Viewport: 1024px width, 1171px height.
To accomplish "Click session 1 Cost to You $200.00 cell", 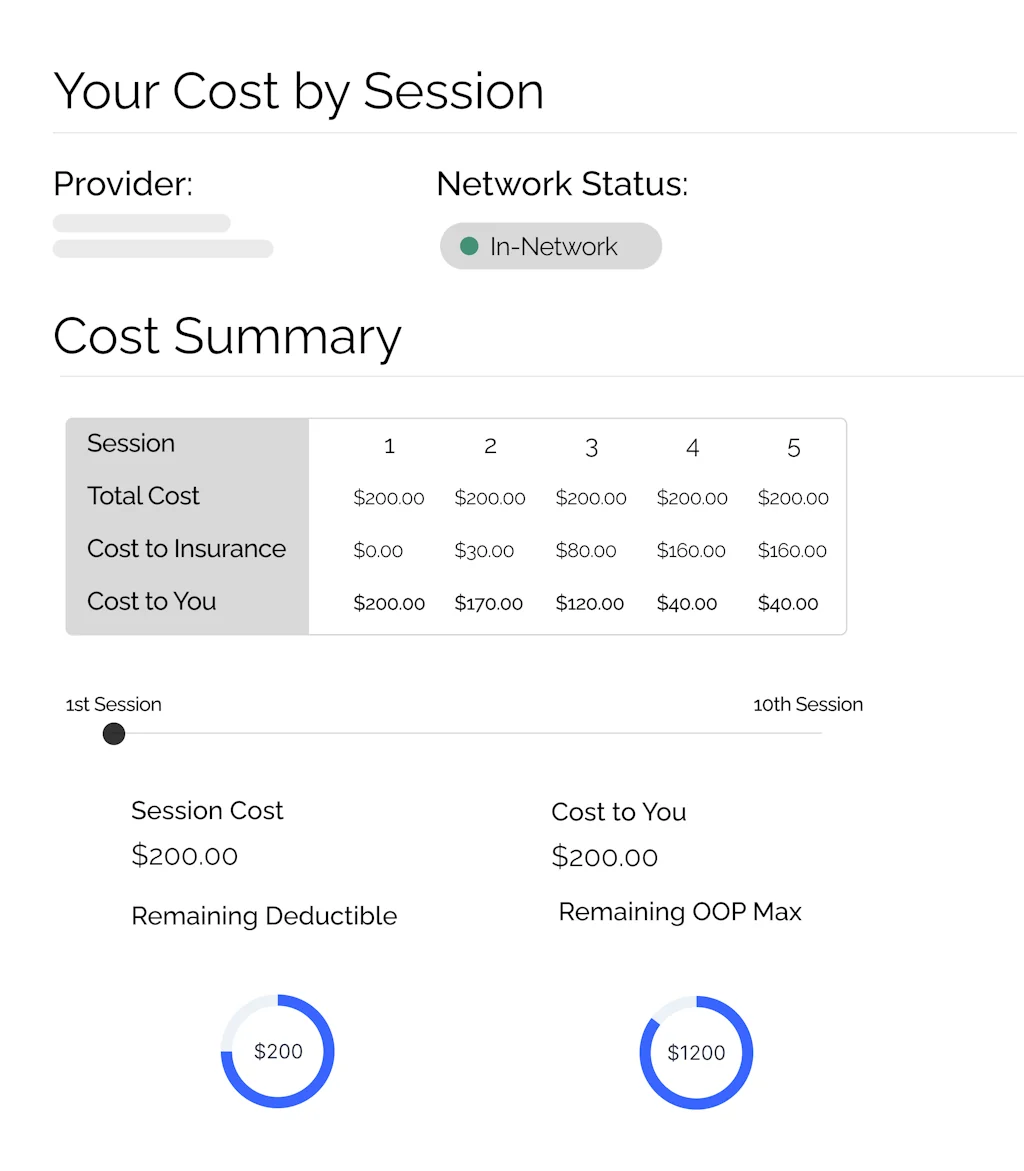I will 389,603.
